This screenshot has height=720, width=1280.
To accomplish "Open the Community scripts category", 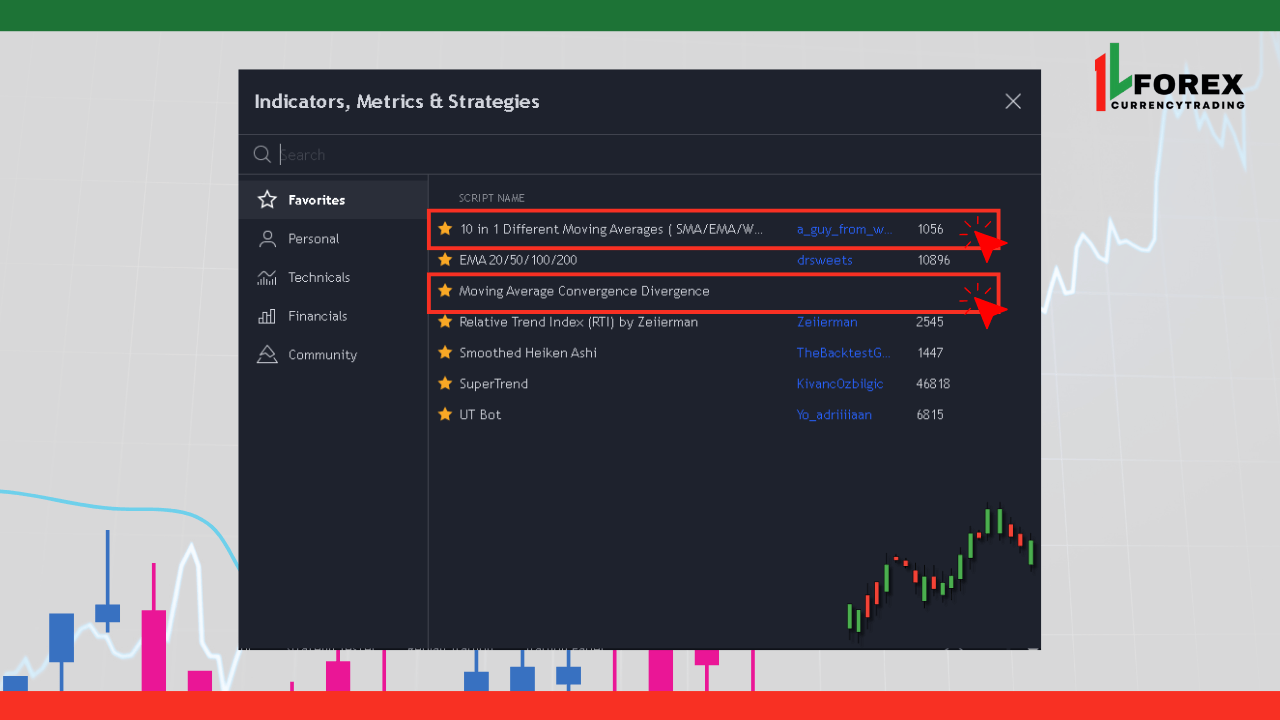I will 322,355.
